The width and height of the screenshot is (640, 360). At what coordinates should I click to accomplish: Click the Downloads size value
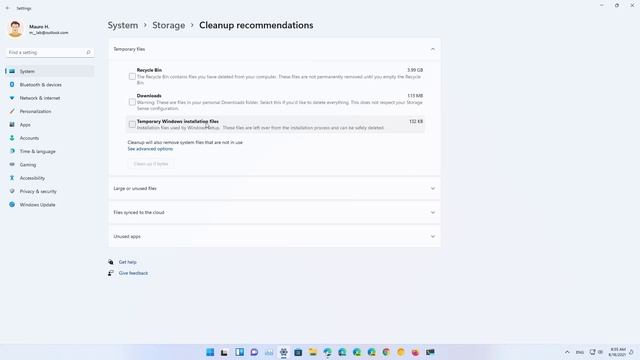click(415, 96)
